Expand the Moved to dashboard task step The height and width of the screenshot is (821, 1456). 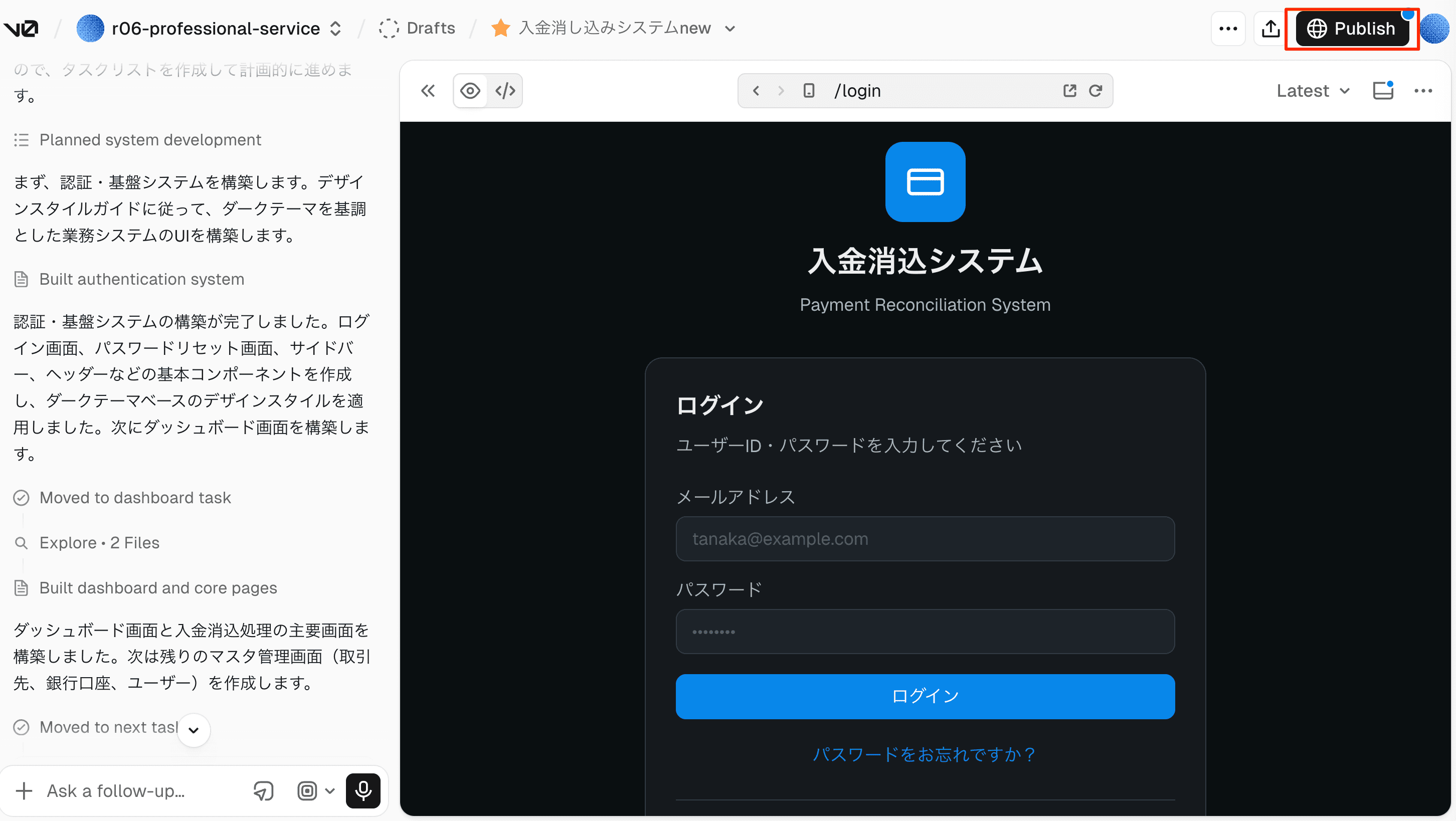tap(122, 498)
